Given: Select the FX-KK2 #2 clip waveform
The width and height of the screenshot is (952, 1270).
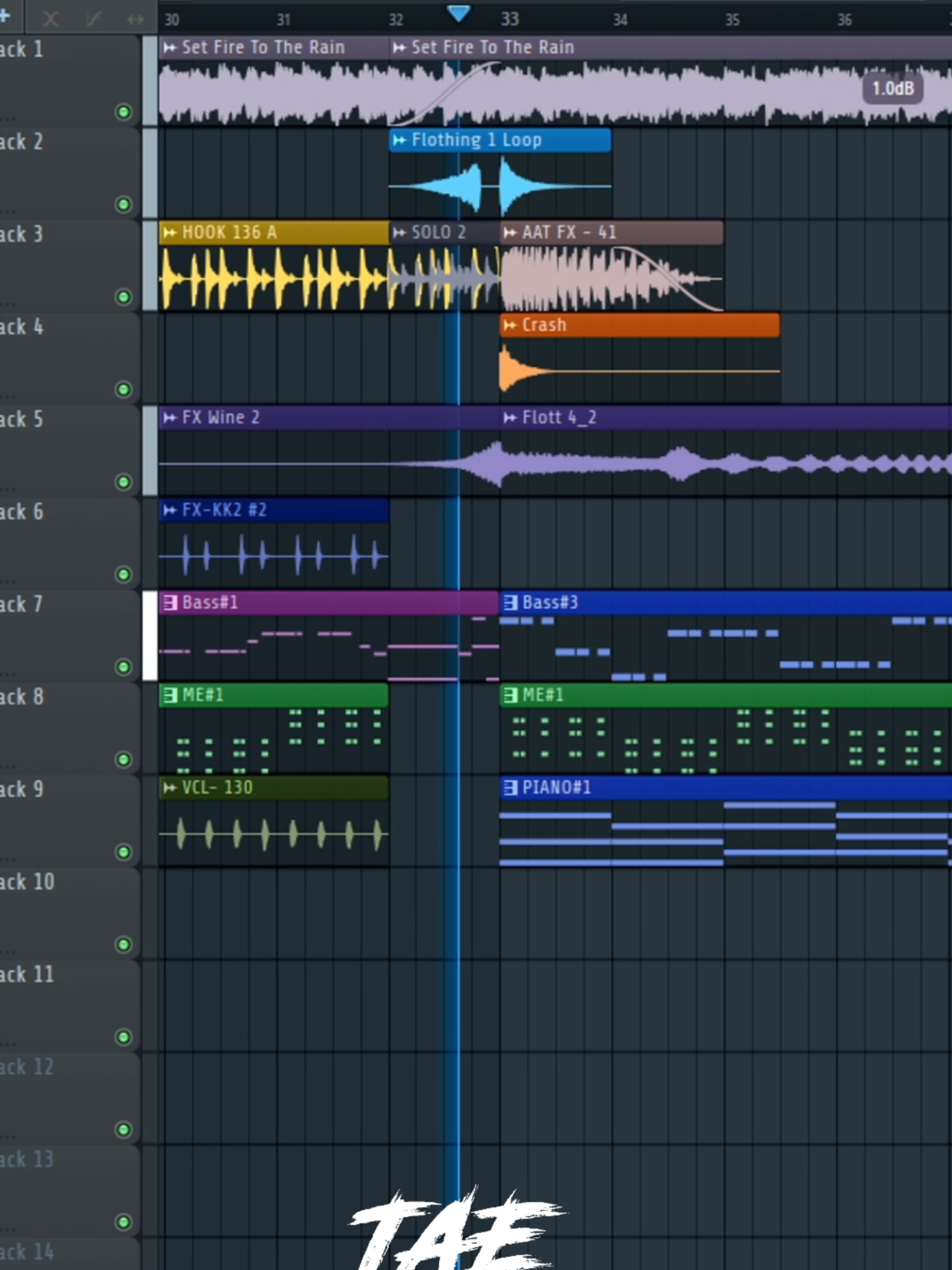Looking at the screenshot, I should (274, 556).
